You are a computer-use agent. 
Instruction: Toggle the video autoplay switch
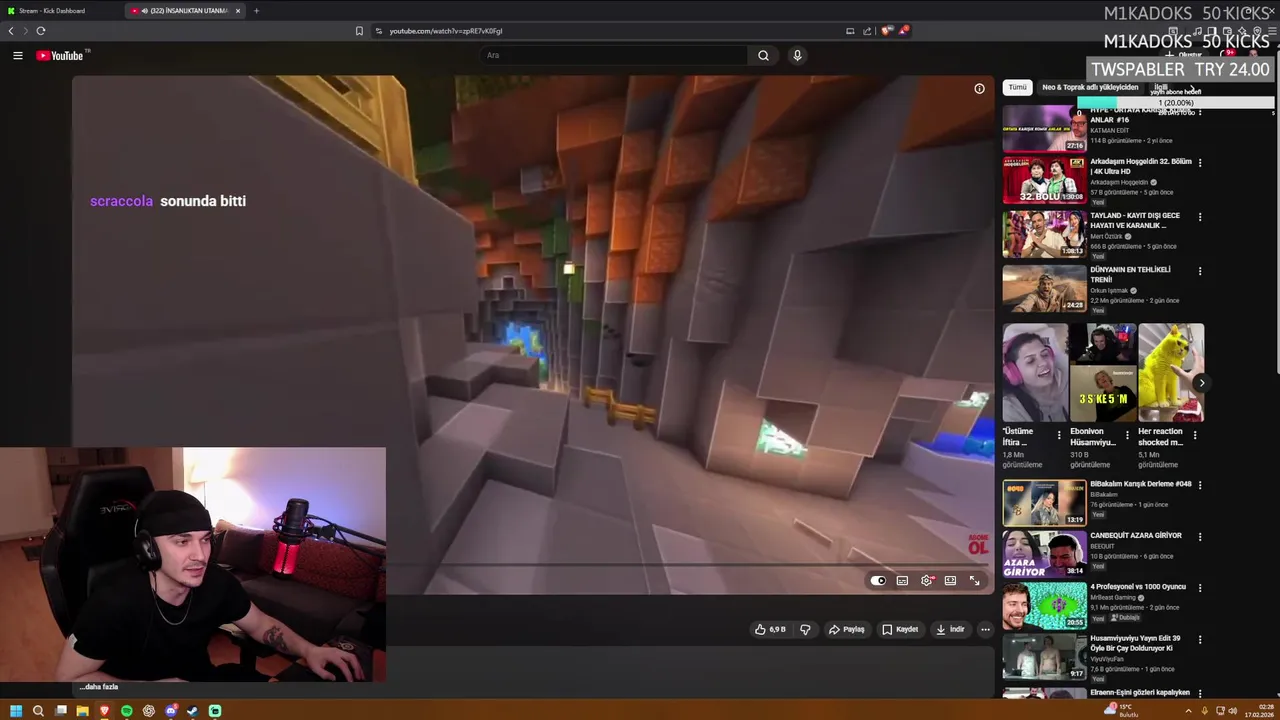click(878, 580)
